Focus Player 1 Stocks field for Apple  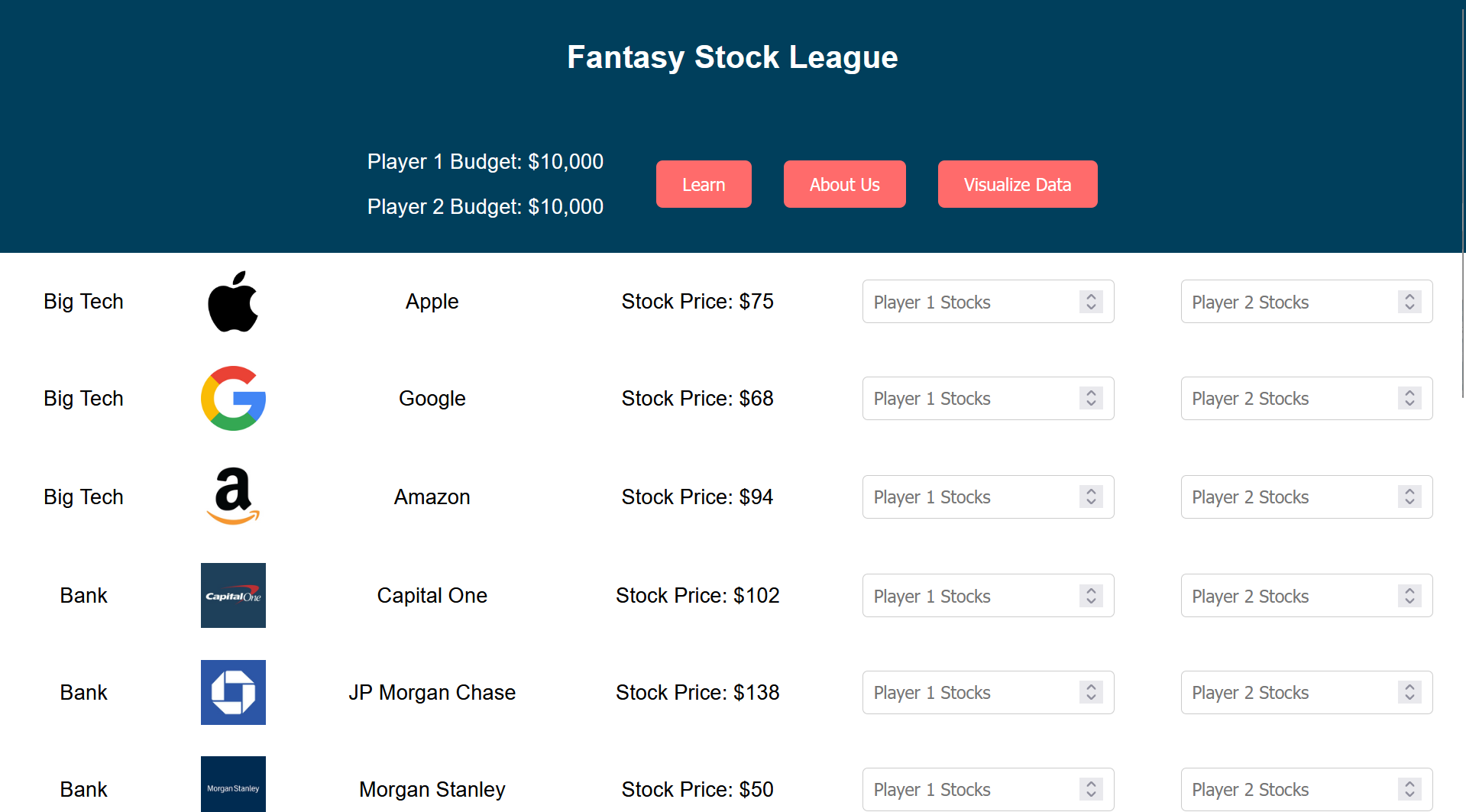click(x=970, y=302)
